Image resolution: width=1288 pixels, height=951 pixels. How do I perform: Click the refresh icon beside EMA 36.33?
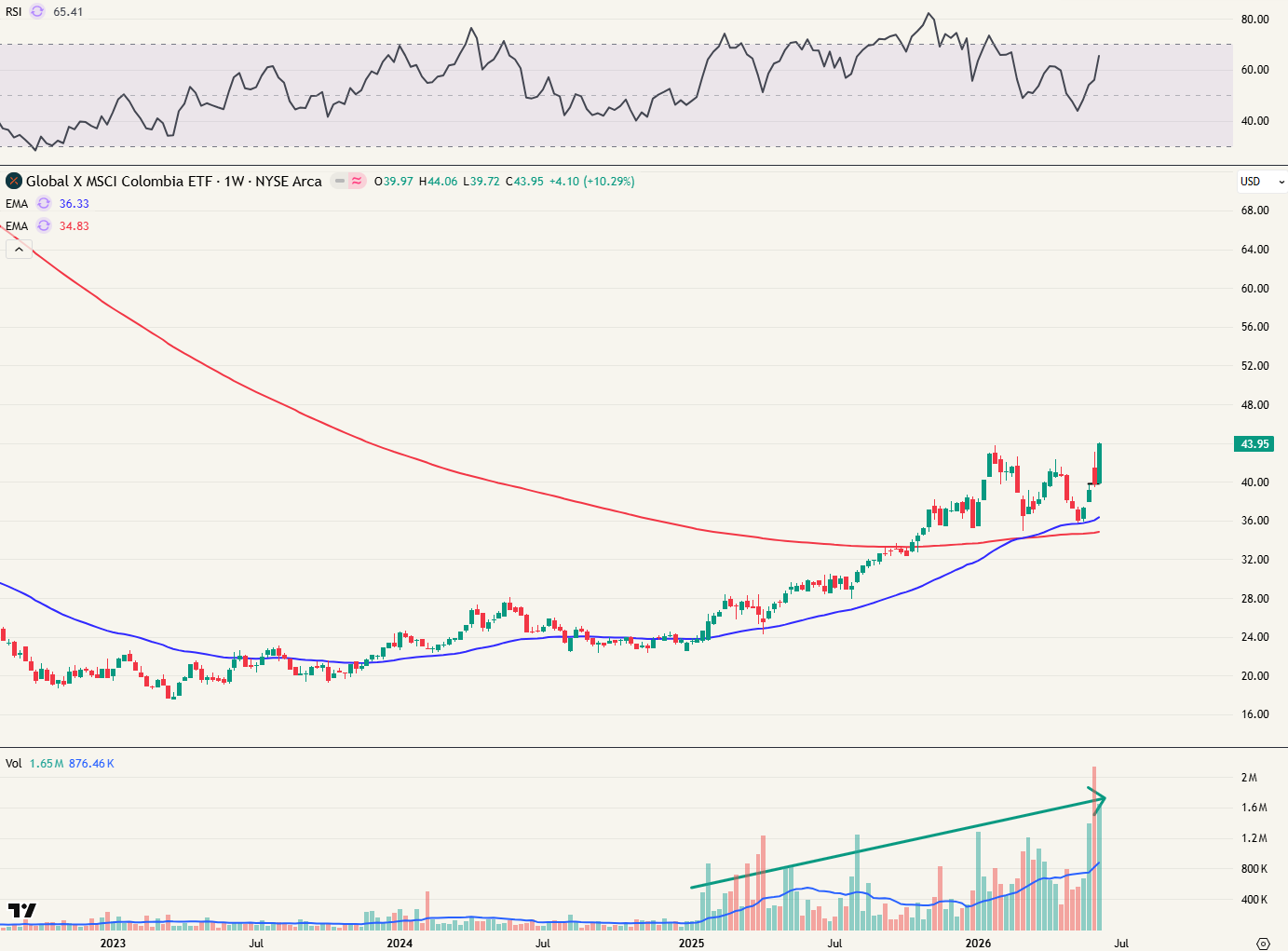click(x=44, y=203)
